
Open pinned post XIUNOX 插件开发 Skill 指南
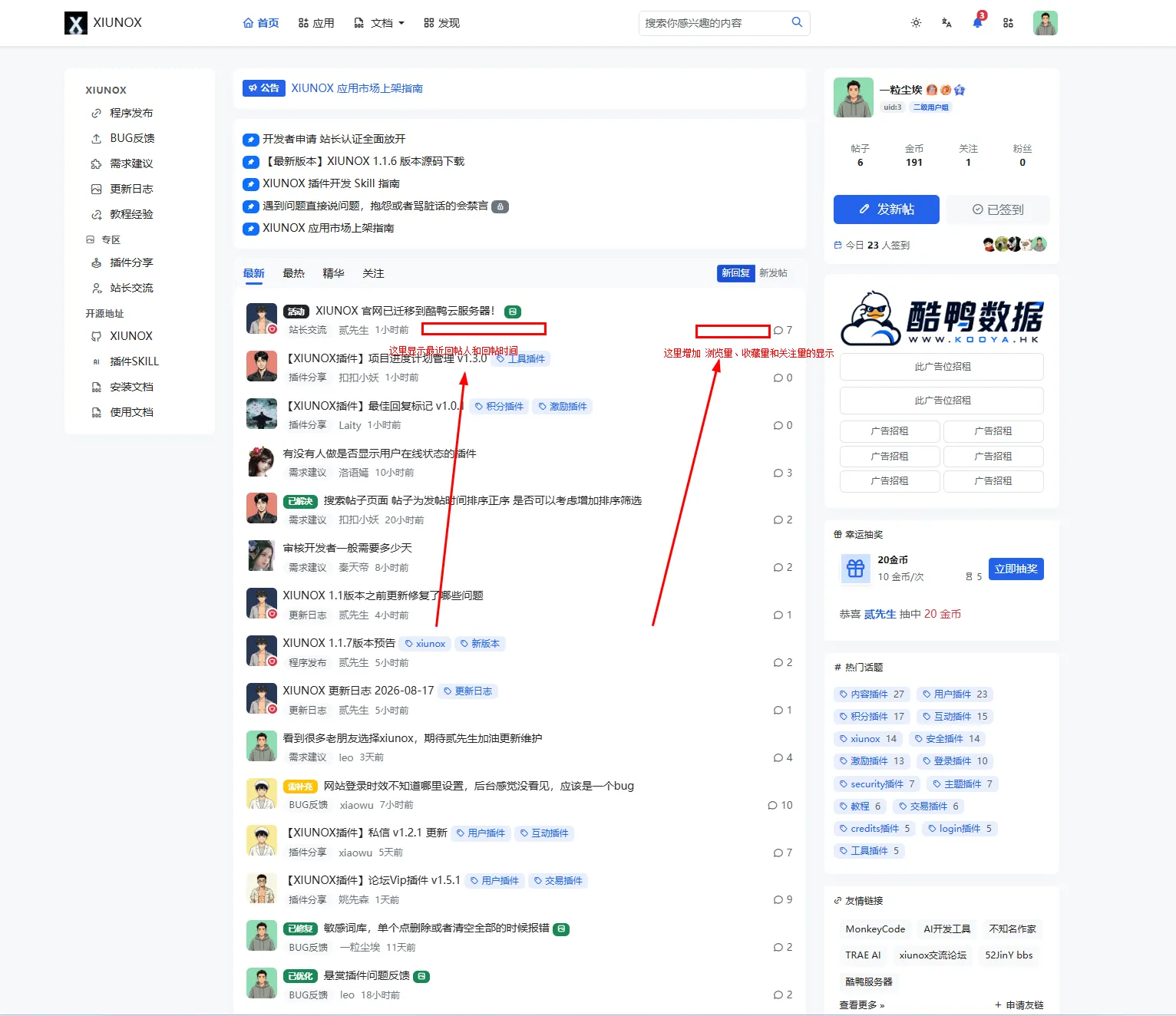tap(331, 183)
